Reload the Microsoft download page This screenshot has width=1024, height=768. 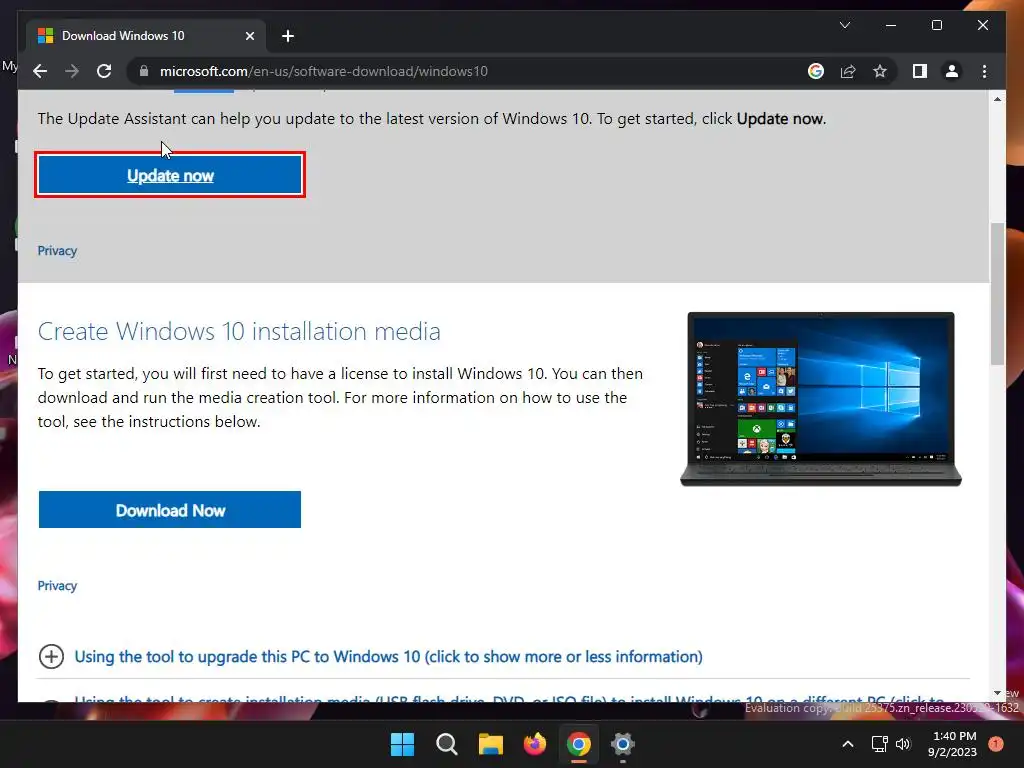pos(104,71)
